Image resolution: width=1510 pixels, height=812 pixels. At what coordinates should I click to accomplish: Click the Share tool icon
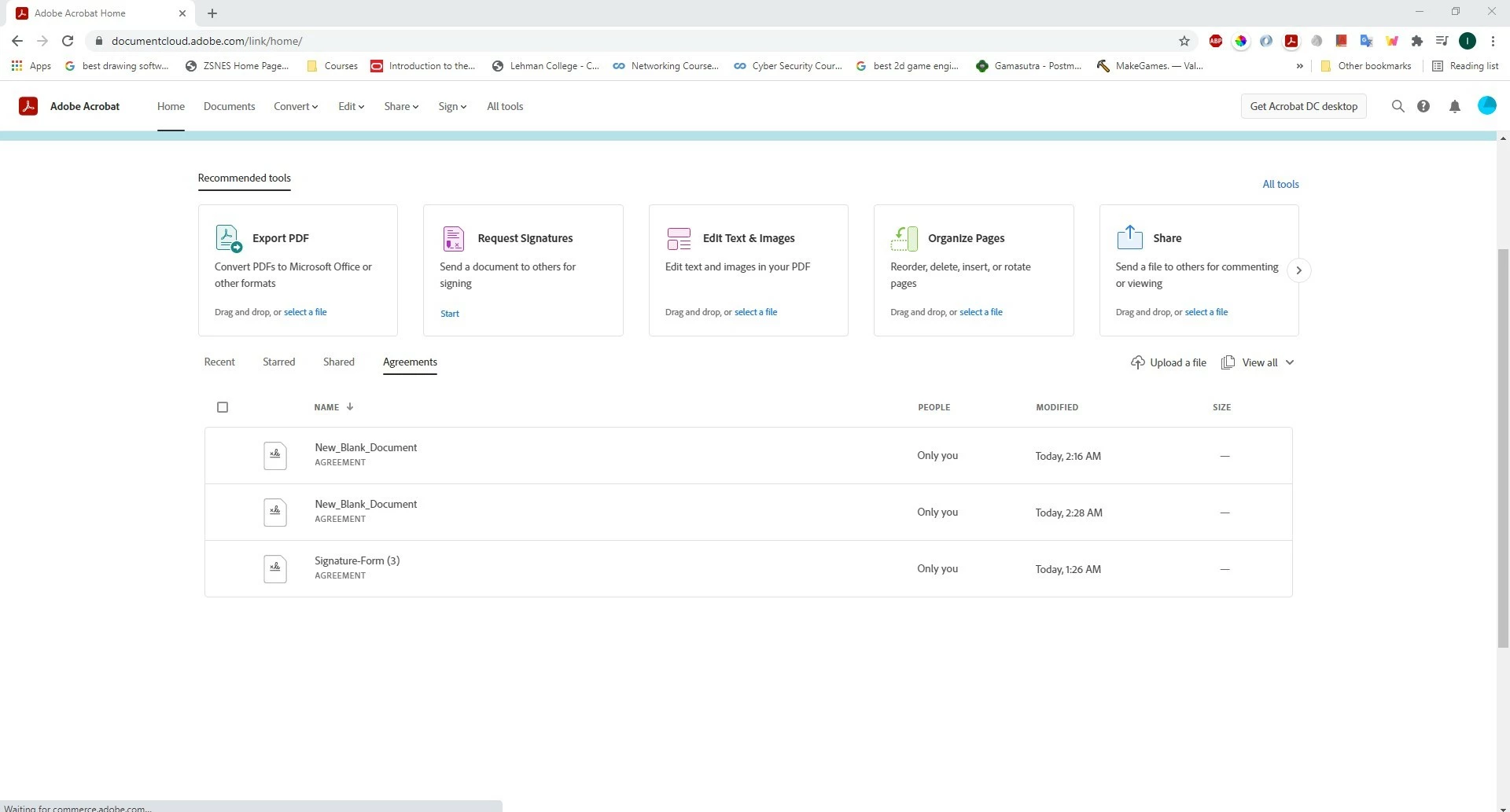[x=1129, y=237]
